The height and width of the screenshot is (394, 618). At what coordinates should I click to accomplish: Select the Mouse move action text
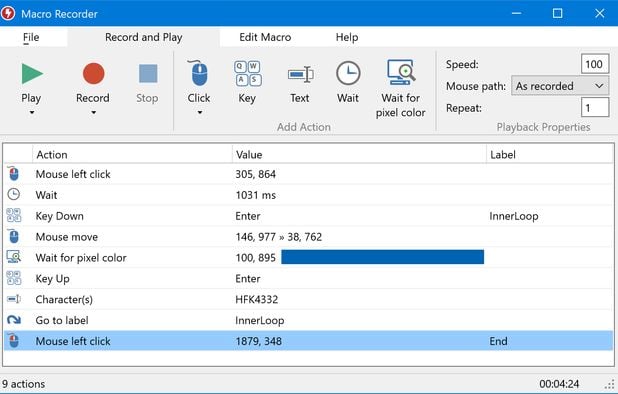(x=67, y=237)
